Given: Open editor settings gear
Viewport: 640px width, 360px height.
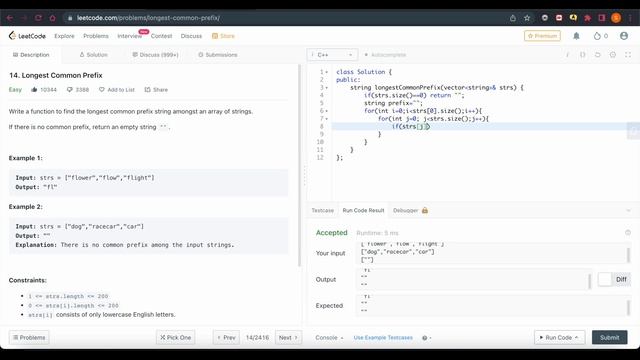Looking at the screenshot, I should tap(613, 55).
